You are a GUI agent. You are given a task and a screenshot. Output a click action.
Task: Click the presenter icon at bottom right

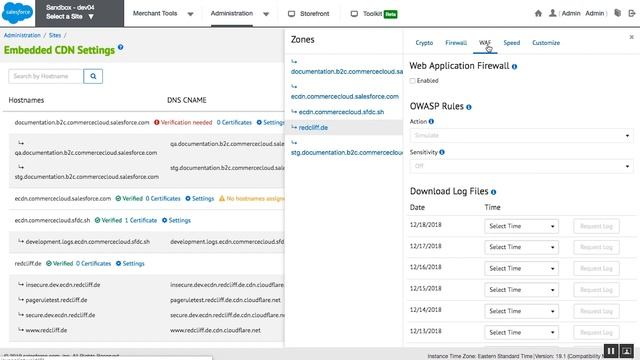click(627, 351)
